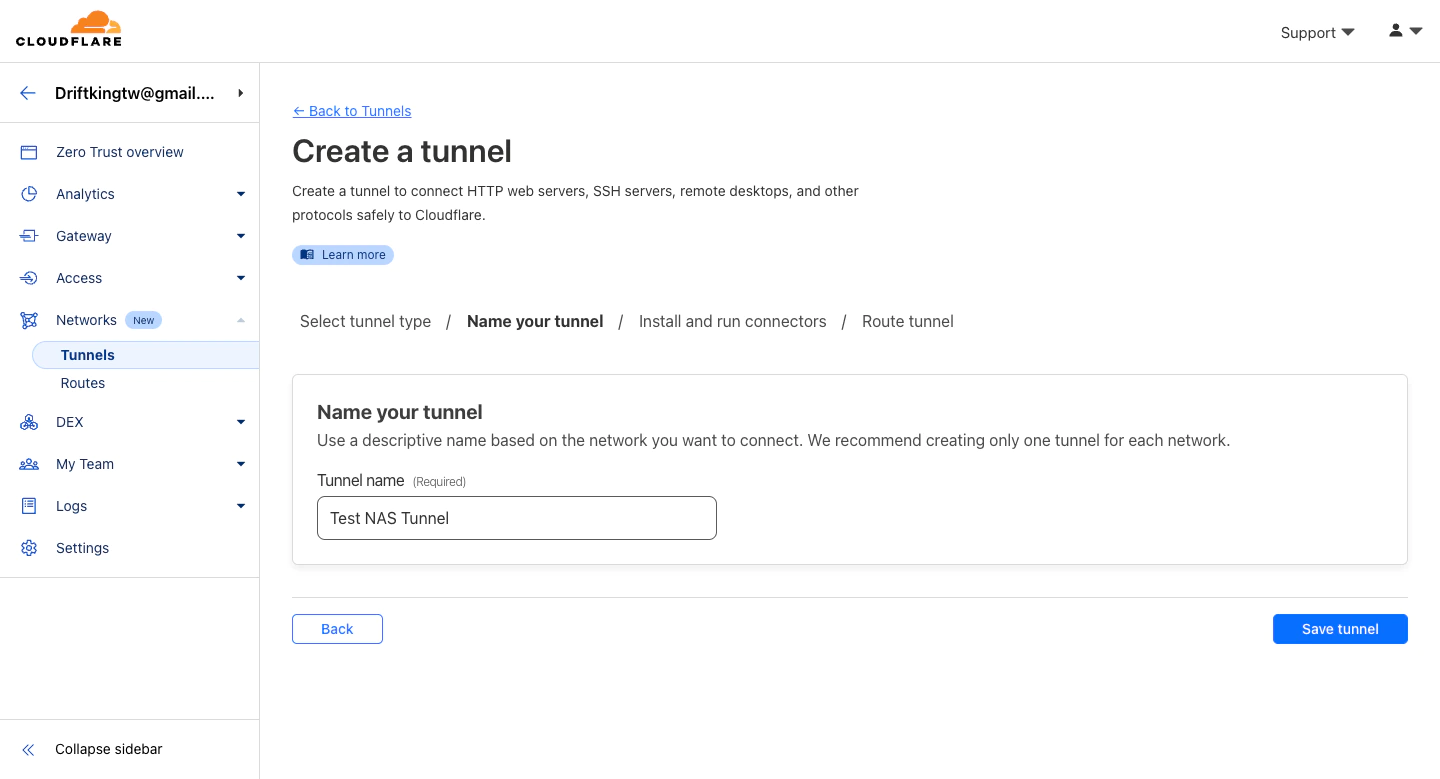Viewport: 1440px width, 779px height.
Task: Expand the Access section arrow
Action: point(241,278)
